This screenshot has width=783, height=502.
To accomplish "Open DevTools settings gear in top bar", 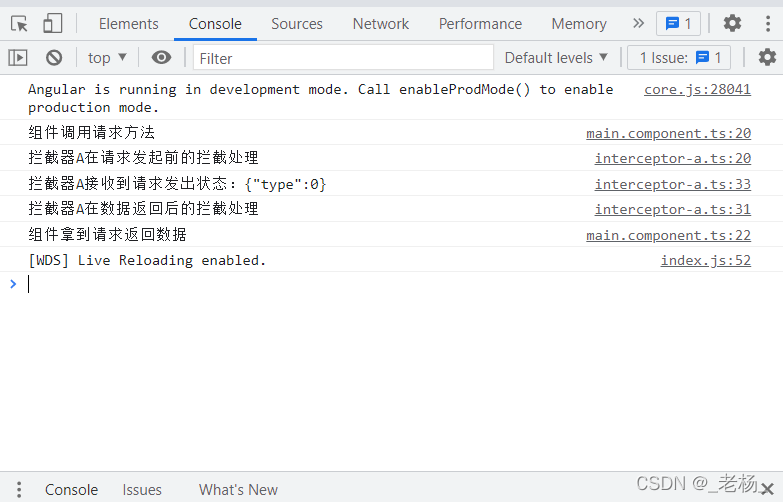I will point(732,23).
